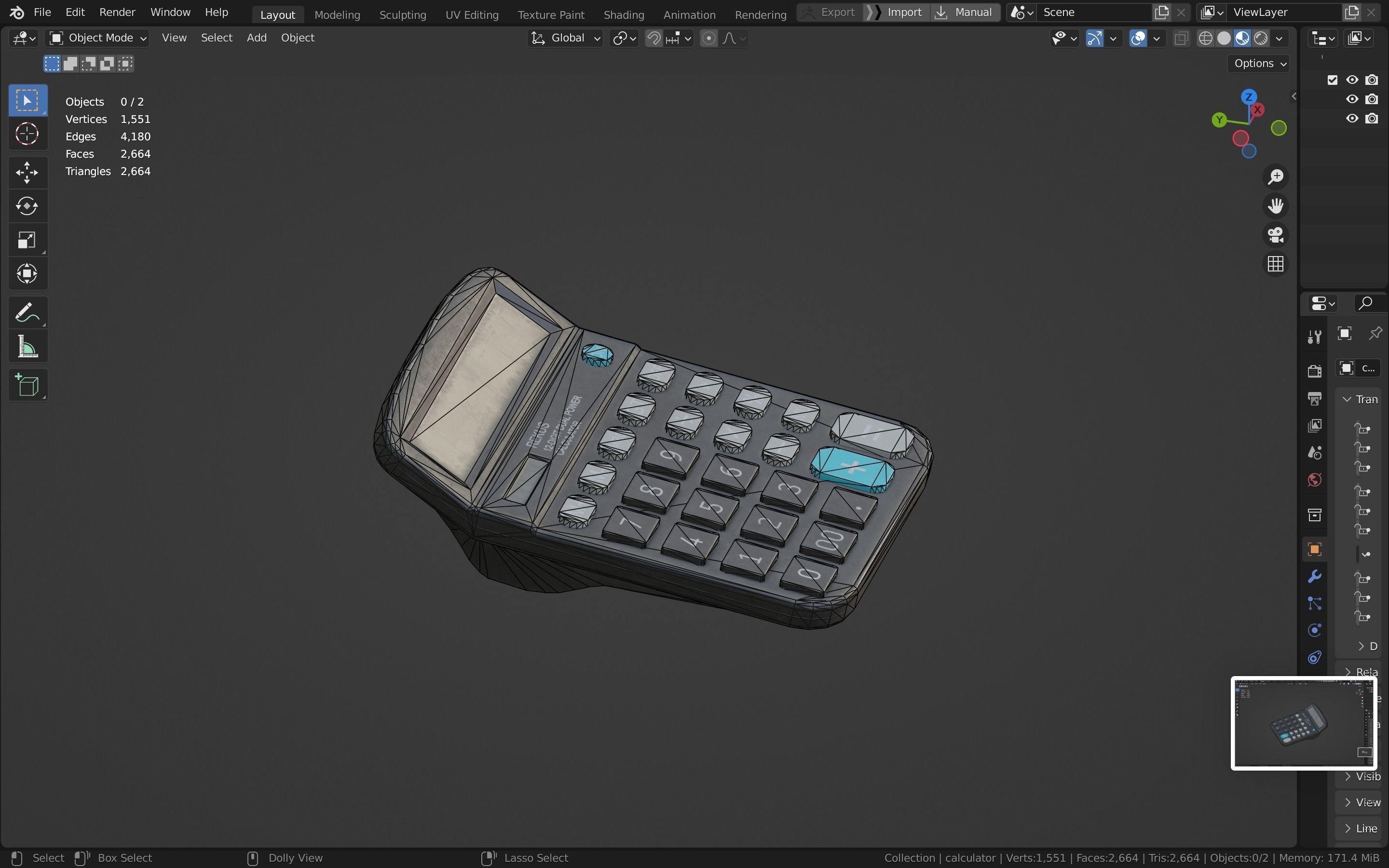The width and height of the screenshot is (1389, 868).
Task: Switch to the Shading workspace tab
Action: coord(623,14)
